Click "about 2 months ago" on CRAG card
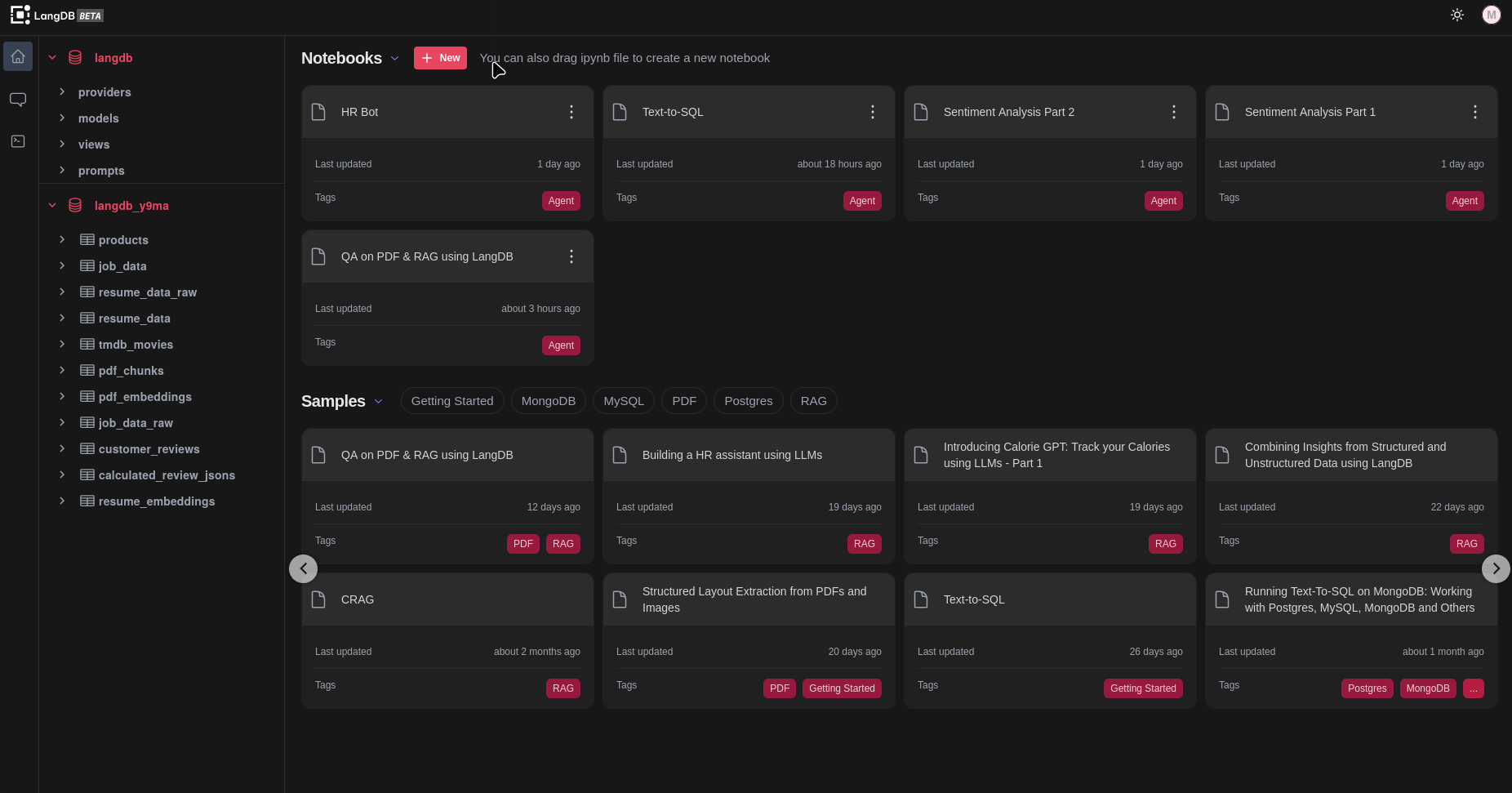Screen dimensions: 1512x793 (x=537, y=652)
